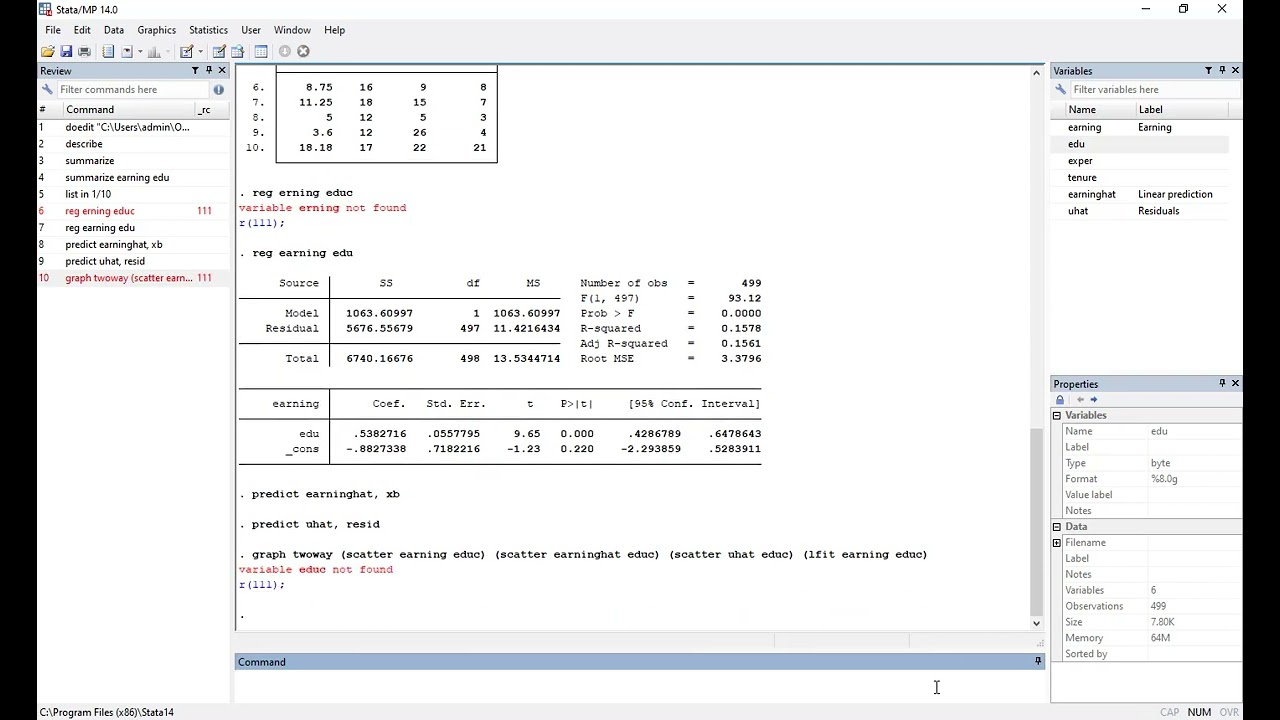Select 'reg earning edu' in Review
This screenshot has width=1280, height=720.
132,228
